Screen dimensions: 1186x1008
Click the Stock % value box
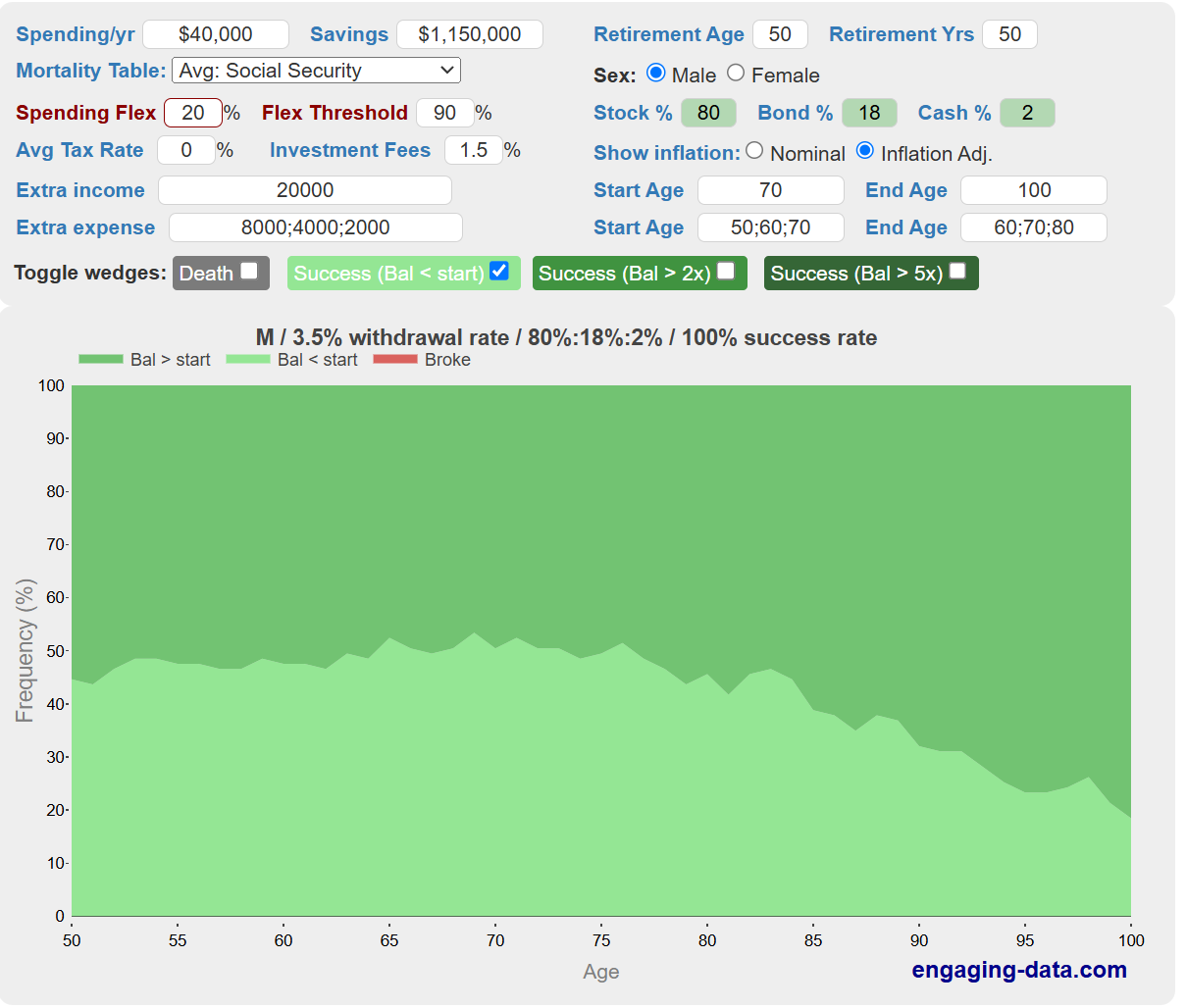[708, 113]
